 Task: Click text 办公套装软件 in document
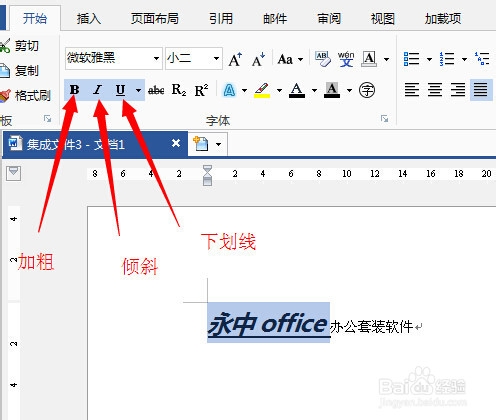[372, 327]
